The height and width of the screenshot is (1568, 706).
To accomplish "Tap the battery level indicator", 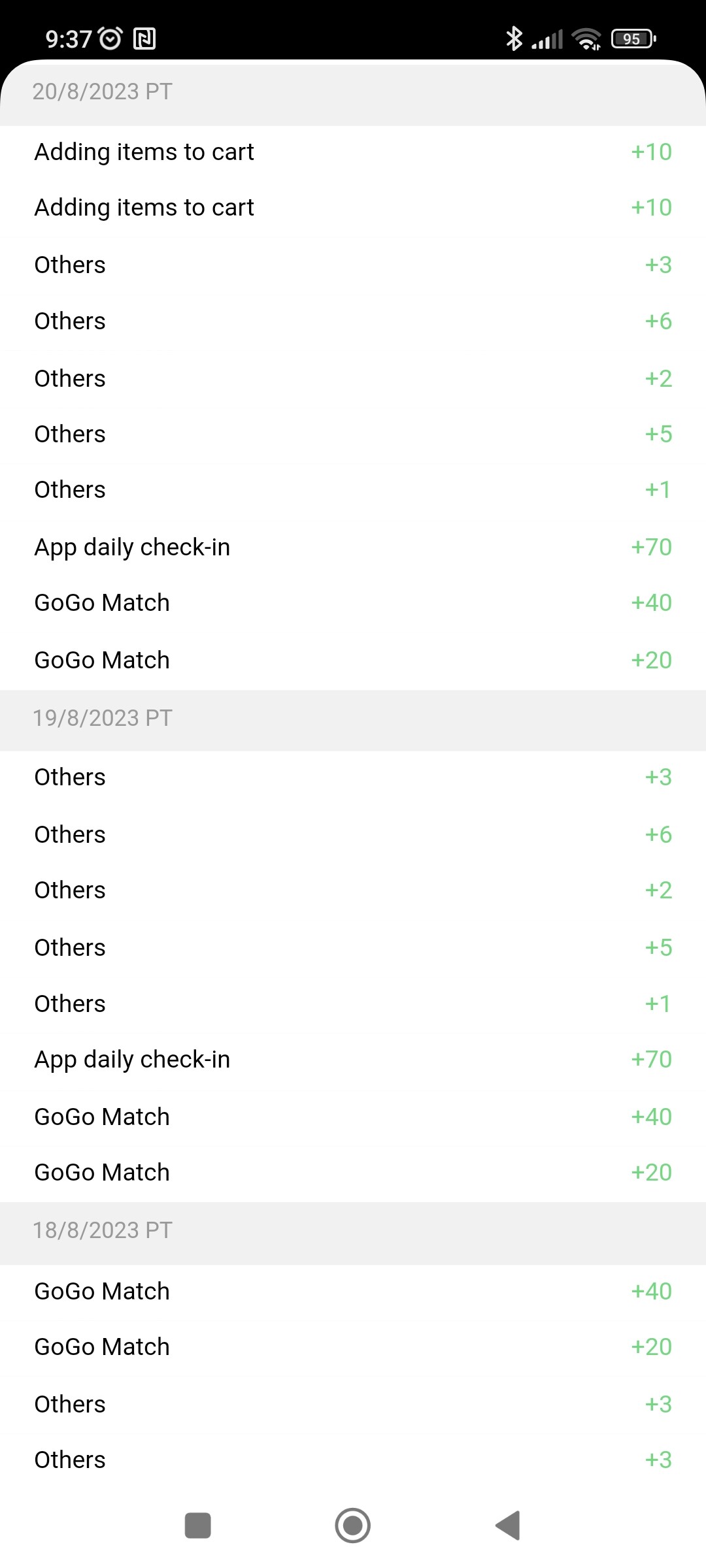I will click(633, 39).
